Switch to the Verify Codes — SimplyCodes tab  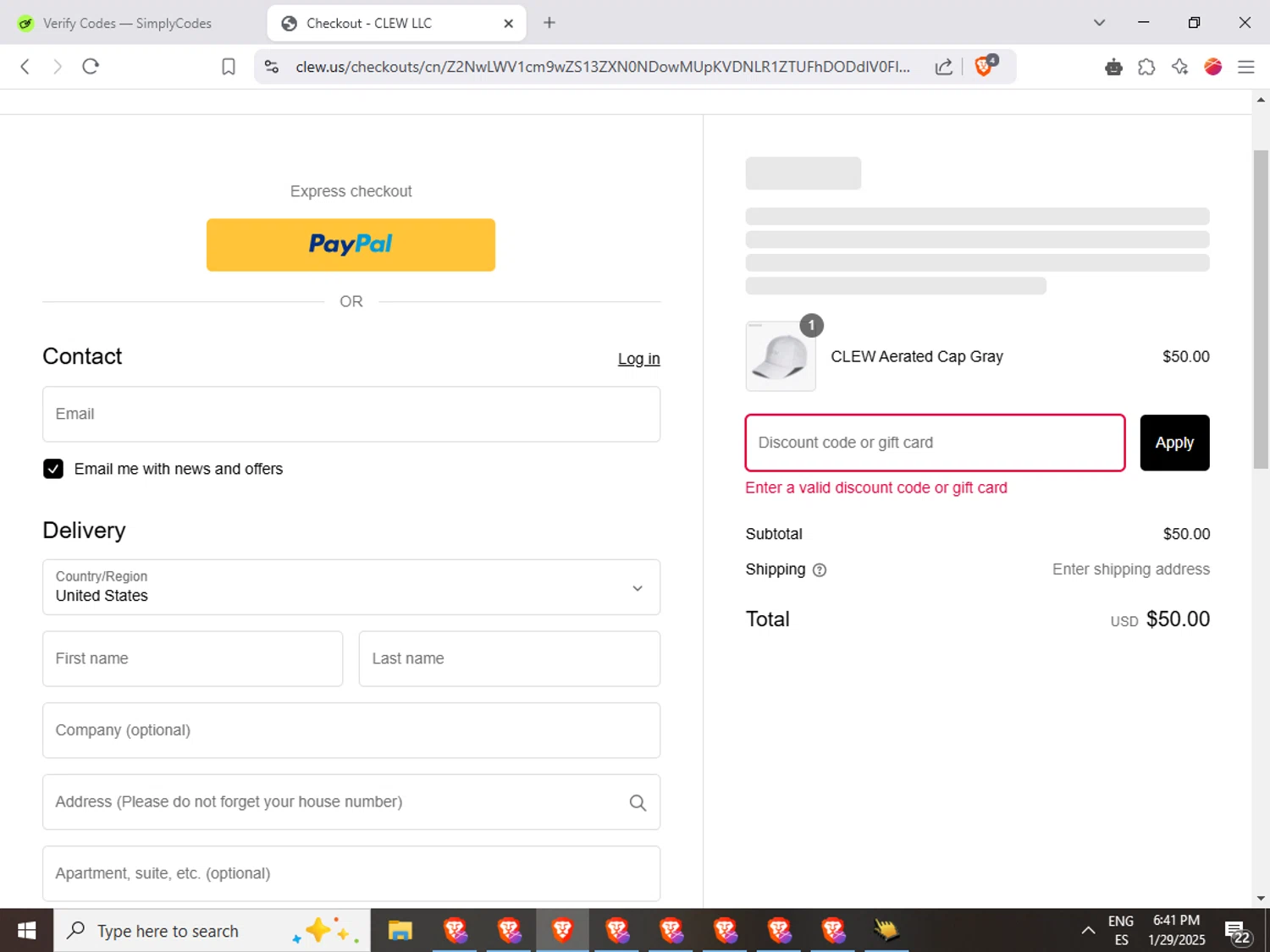point(127,24)
